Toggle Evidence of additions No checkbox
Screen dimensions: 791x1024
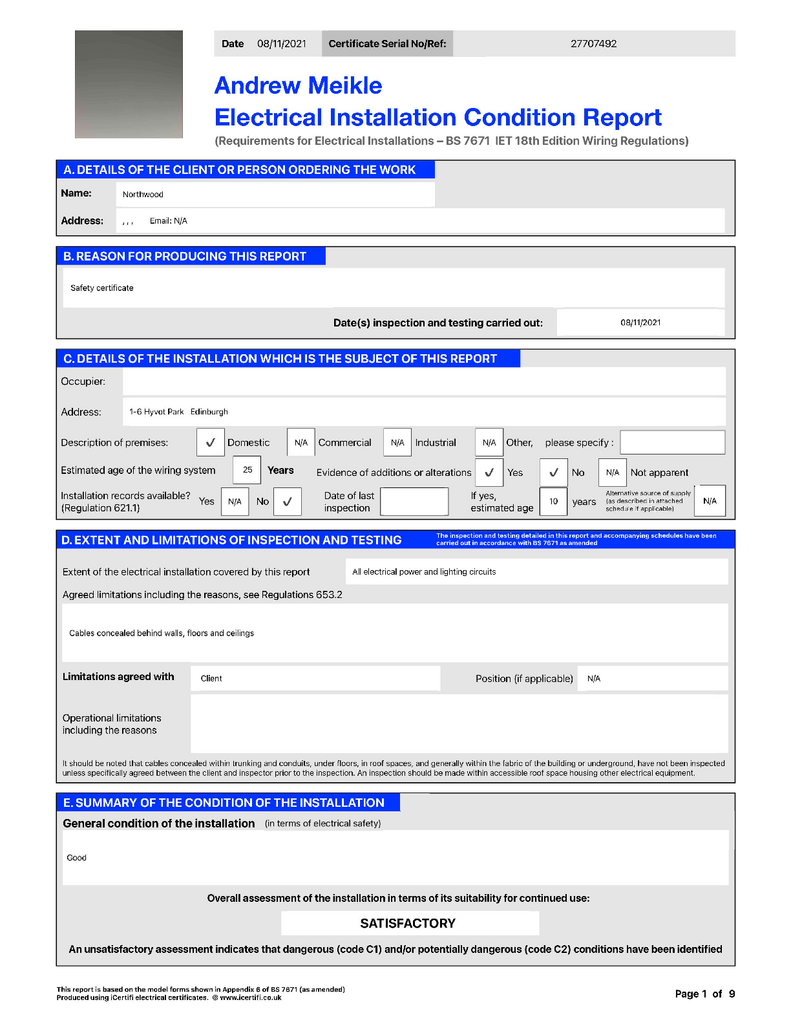[553, 472]
